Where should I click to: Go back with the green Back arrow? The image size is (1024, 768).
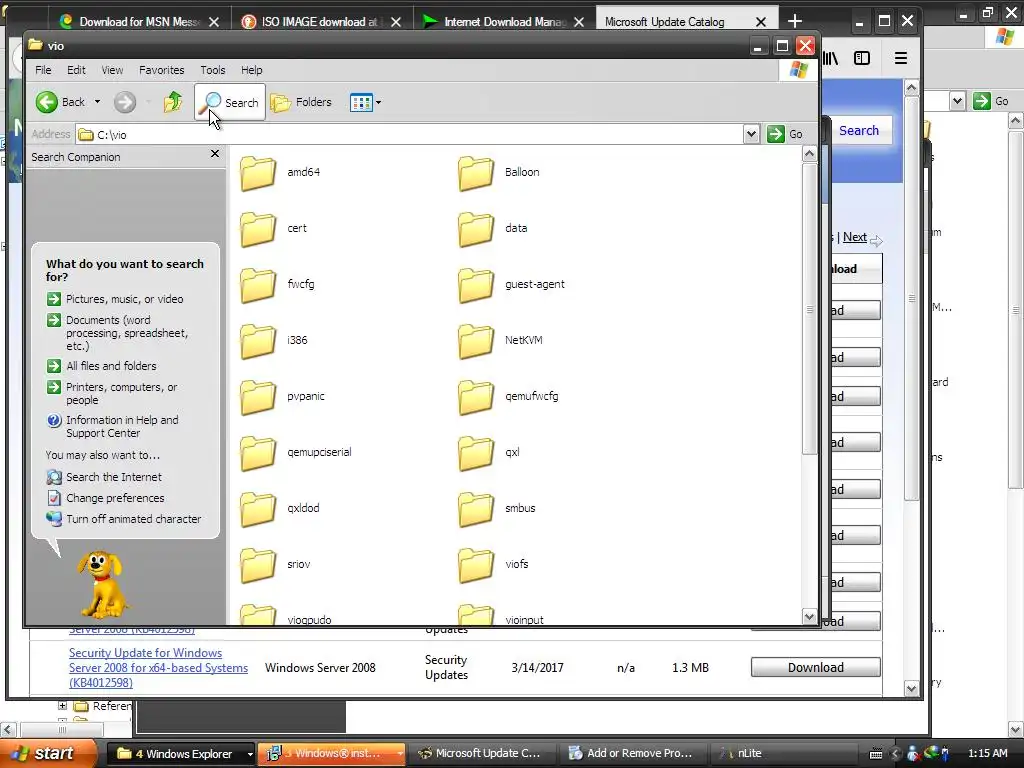click(x=60, y=102)
